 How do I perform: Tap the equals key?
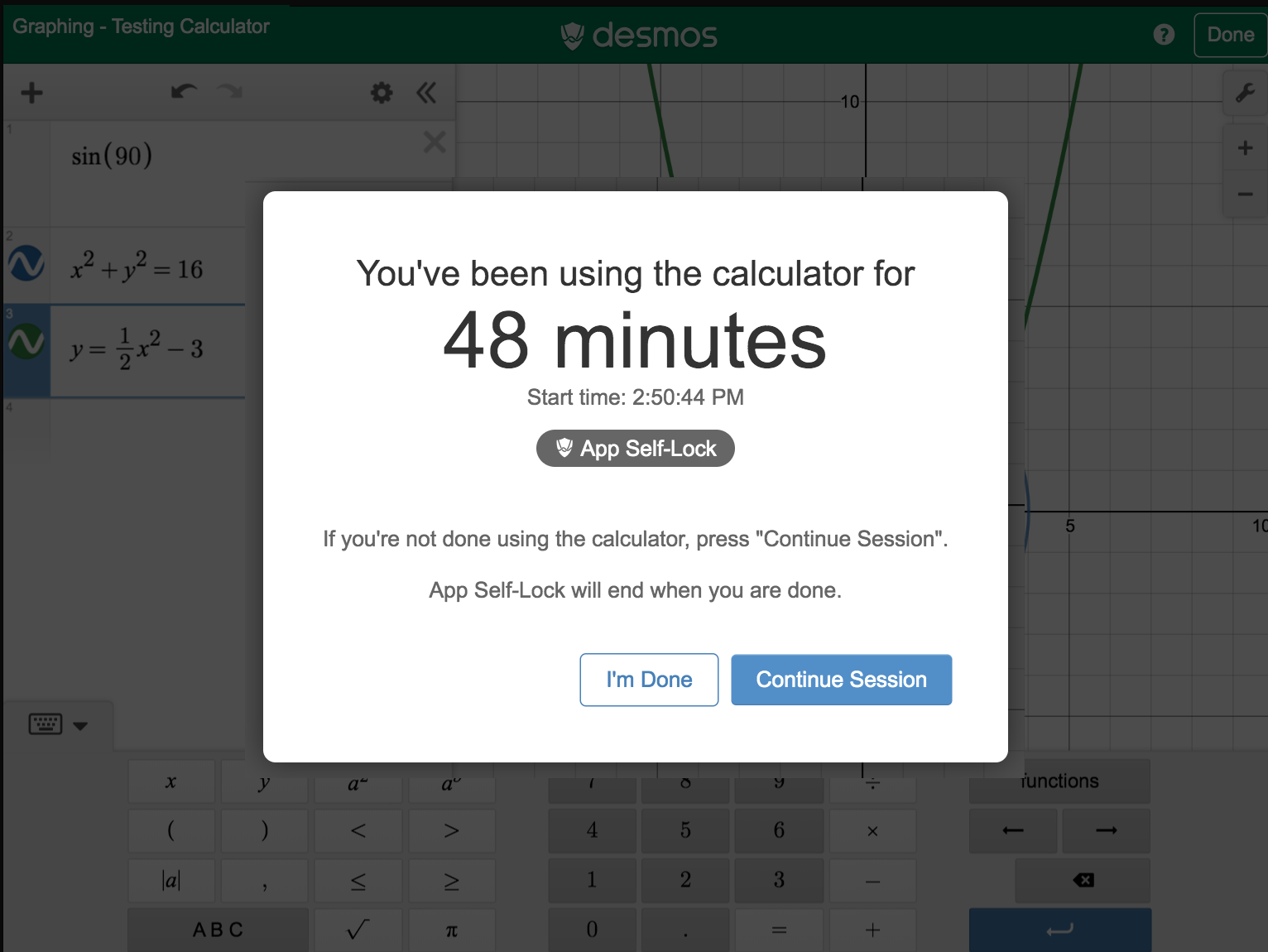click(x=779, y=930)
